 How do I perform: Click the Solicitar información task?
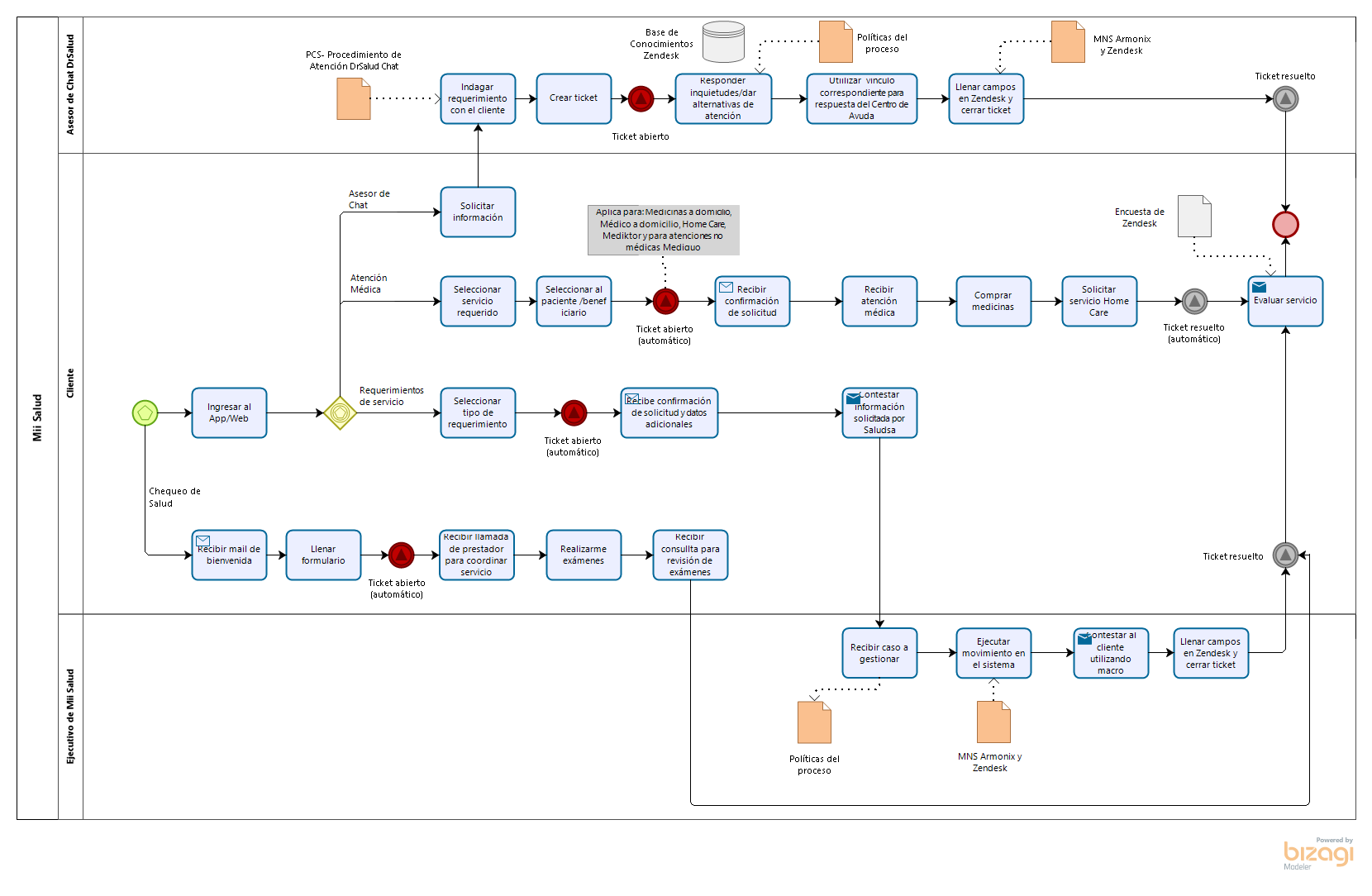[x=478, y=212]
